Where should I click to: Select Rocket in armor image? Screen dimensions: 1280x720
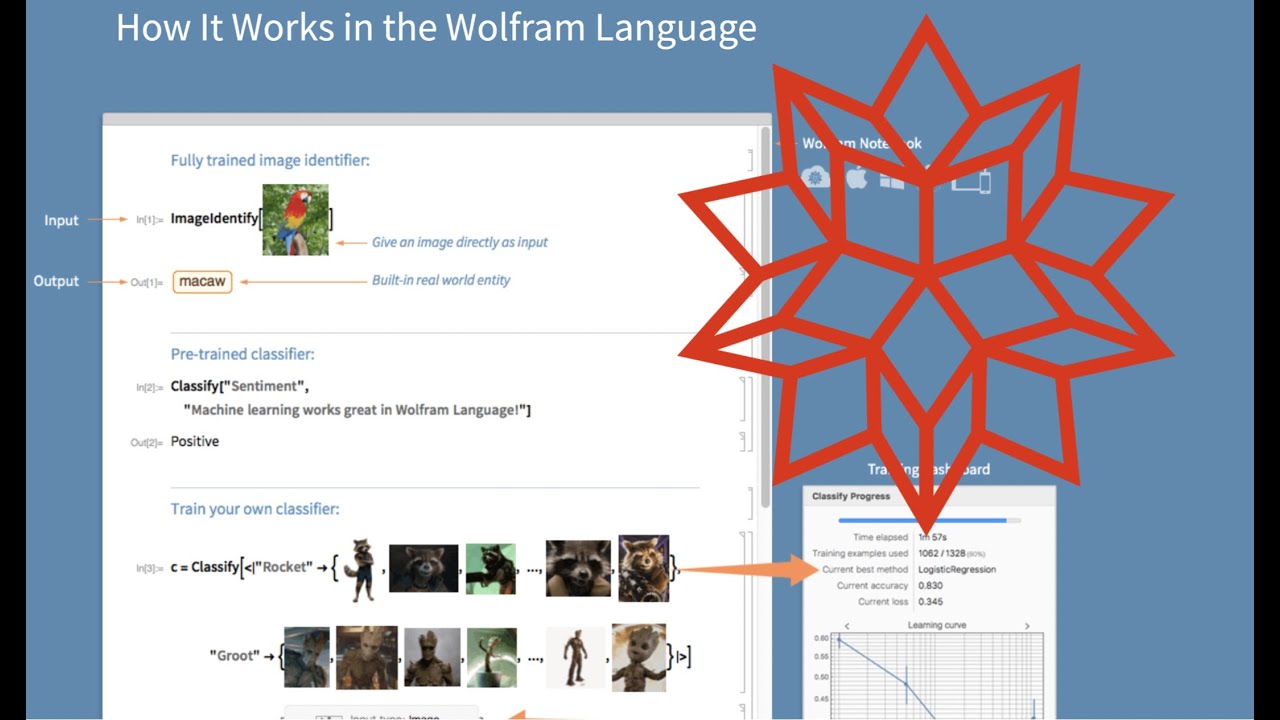tap(643, 568)
